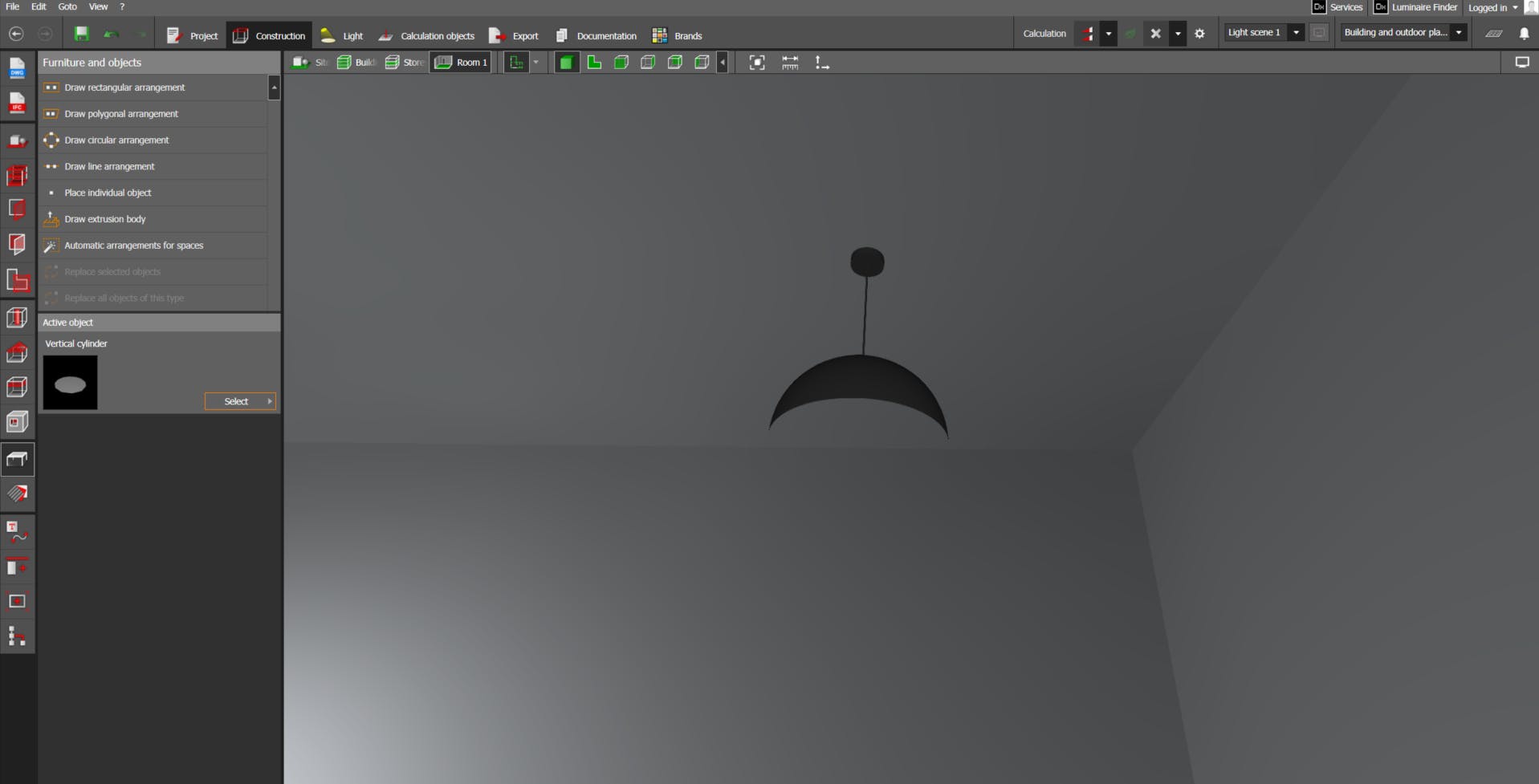Toggle the floor plan view mode
The image size is (1539, 784).
[594, 63]
